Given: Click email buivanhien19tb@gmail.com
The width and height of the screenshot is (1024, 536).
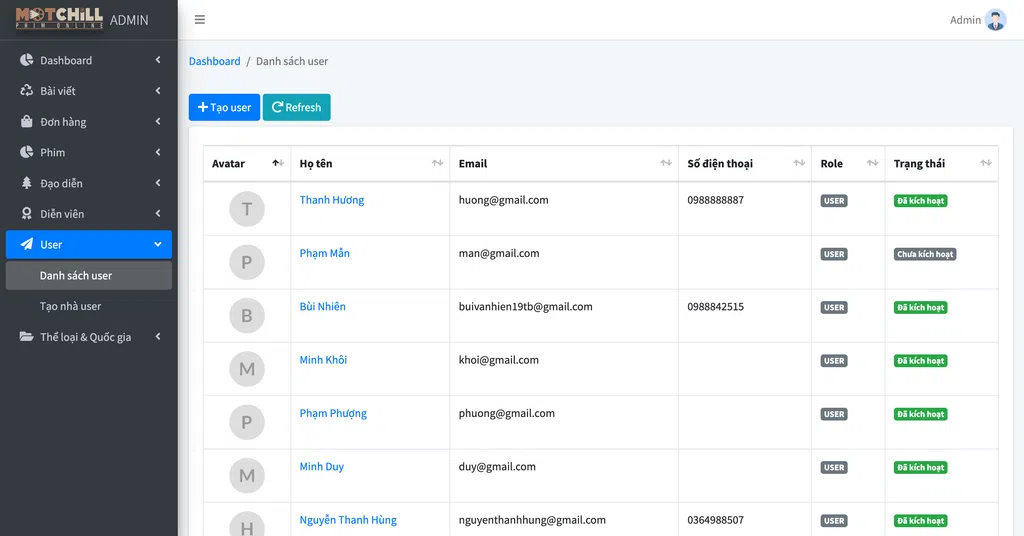Looking at the screenshot, I should 526,306.
